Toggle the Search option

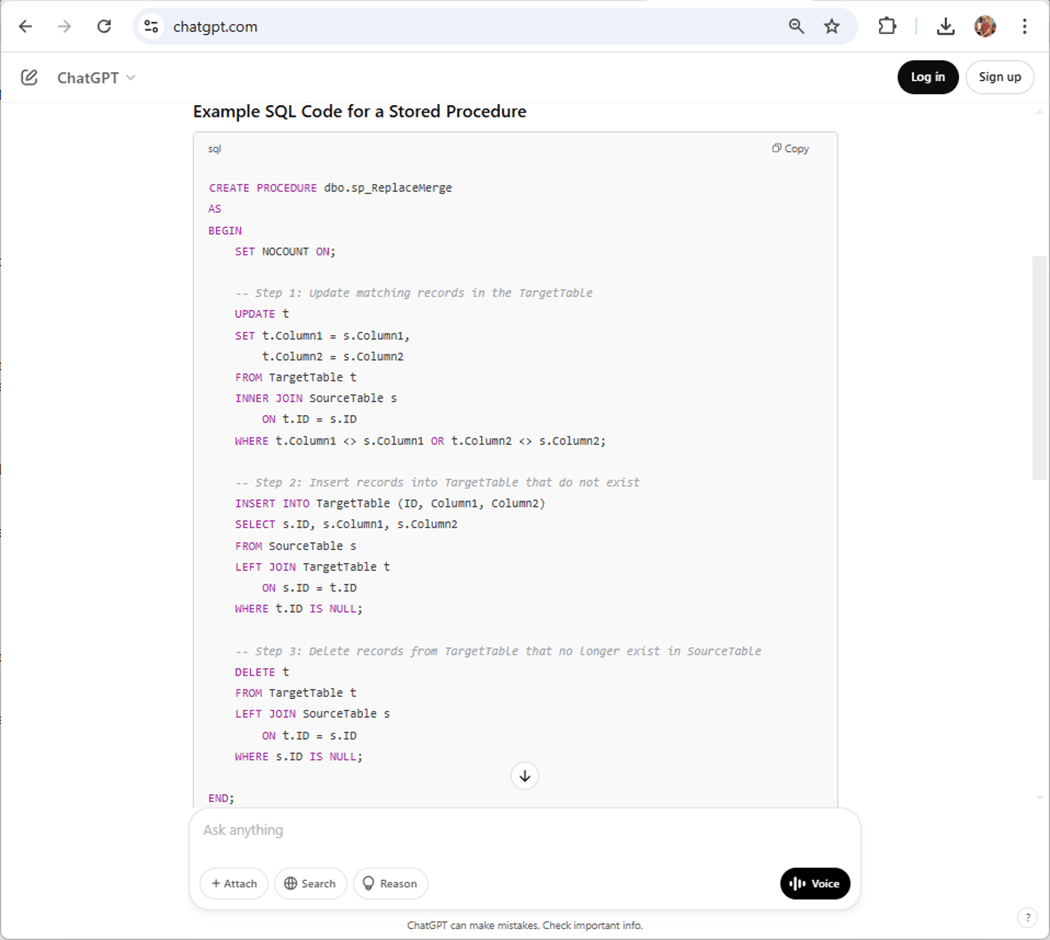coord(310,884)
